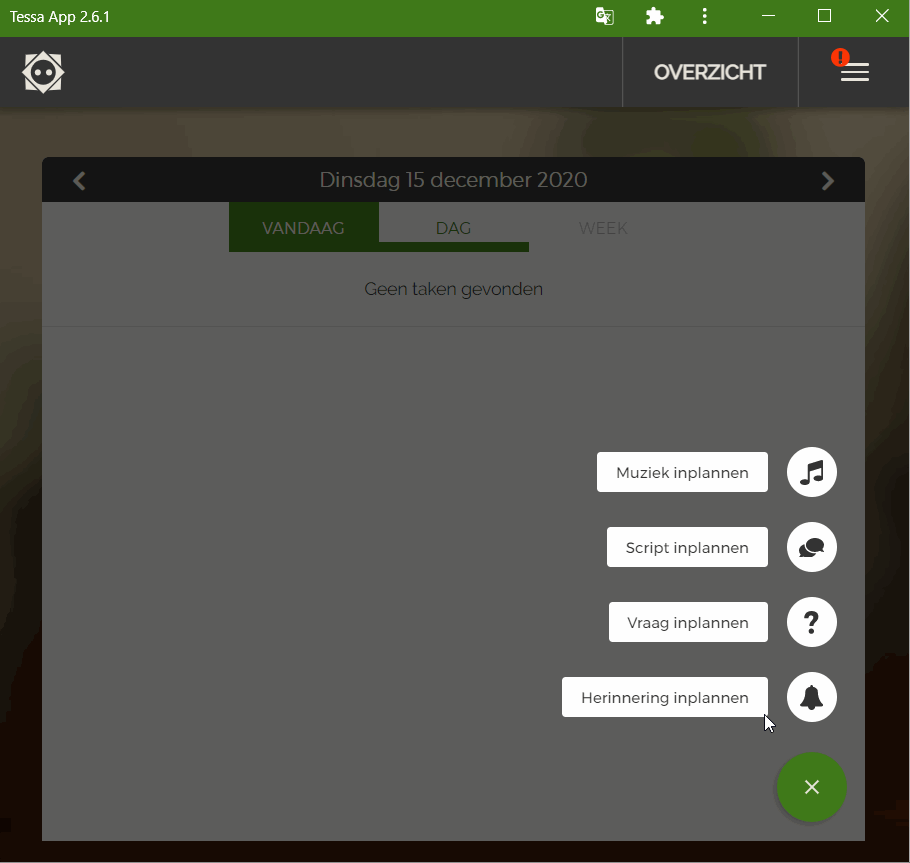Open the OVERZICHT header item
The width and height of the screenshot is (910, 863).
[x=710, y=72]
